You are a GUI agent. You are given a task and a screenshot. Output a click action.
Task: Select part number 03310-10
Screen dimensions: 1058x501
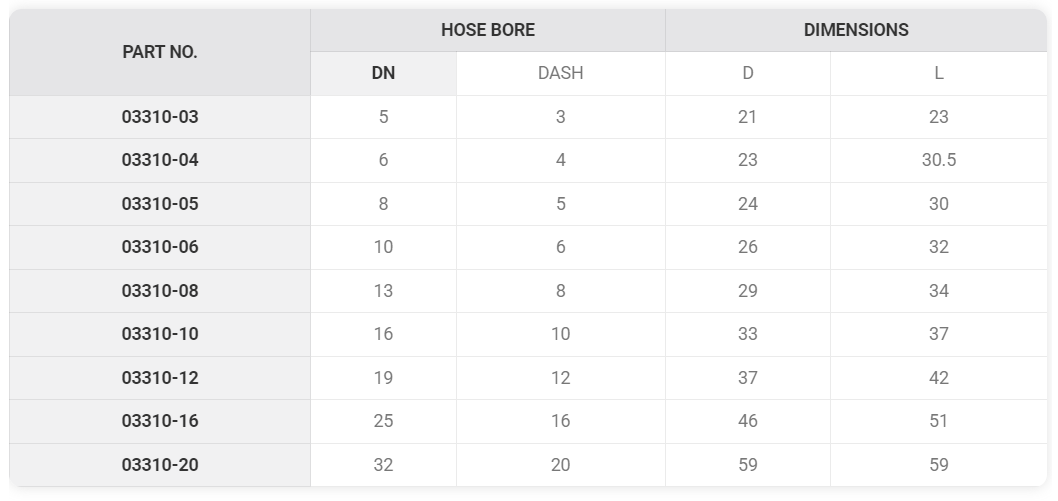coord(160,334)
